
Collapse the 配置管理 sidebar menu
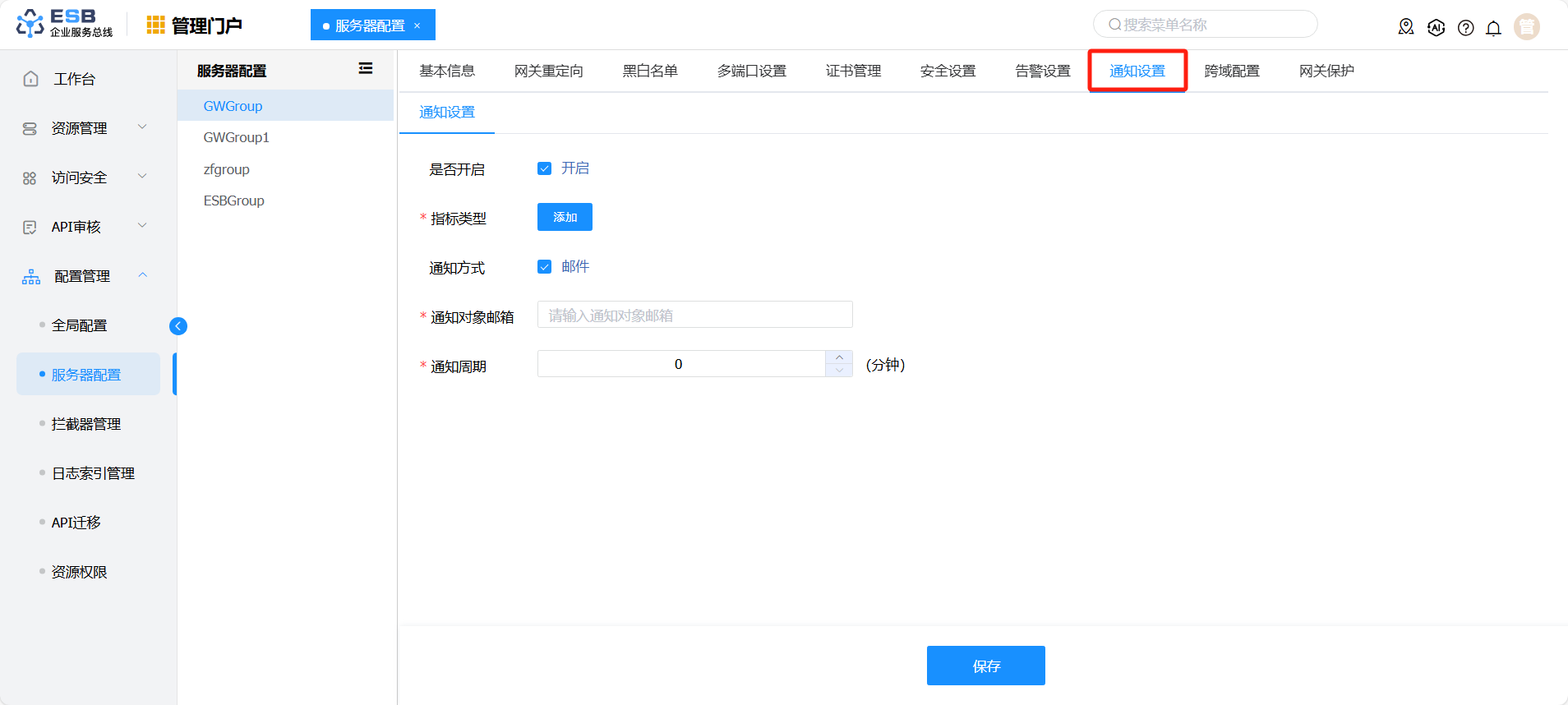click(82, 276)
